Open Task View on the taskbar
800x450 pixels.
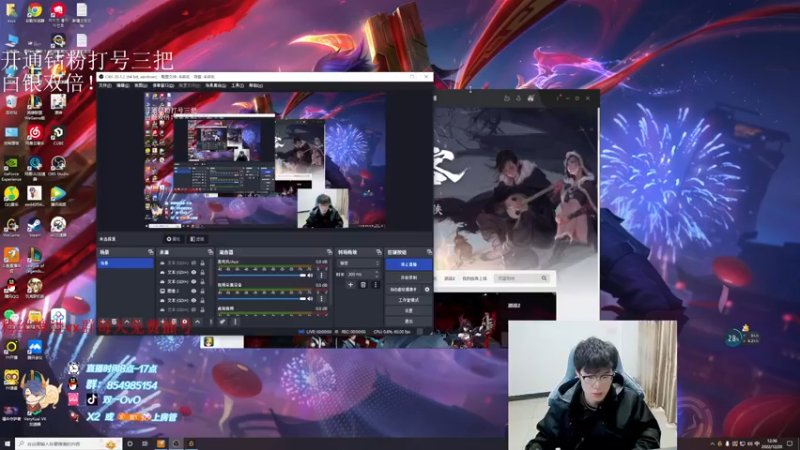tap(145, 444)
